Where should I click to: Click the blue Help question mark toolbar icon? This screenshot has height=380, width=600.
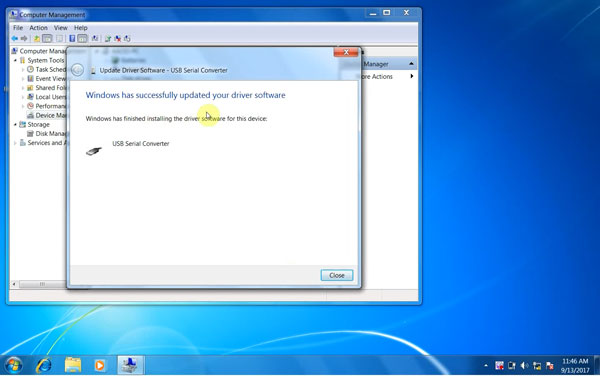click(72, 38)
